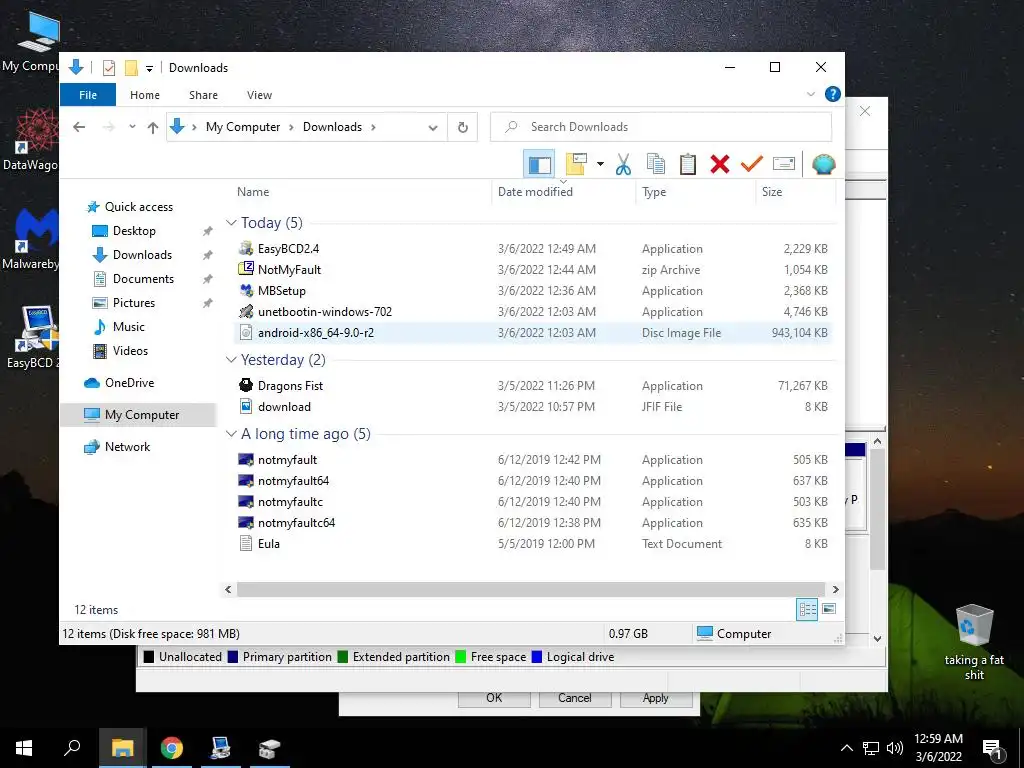
Task: Sort by the Size column header
Action: (772, 191)
